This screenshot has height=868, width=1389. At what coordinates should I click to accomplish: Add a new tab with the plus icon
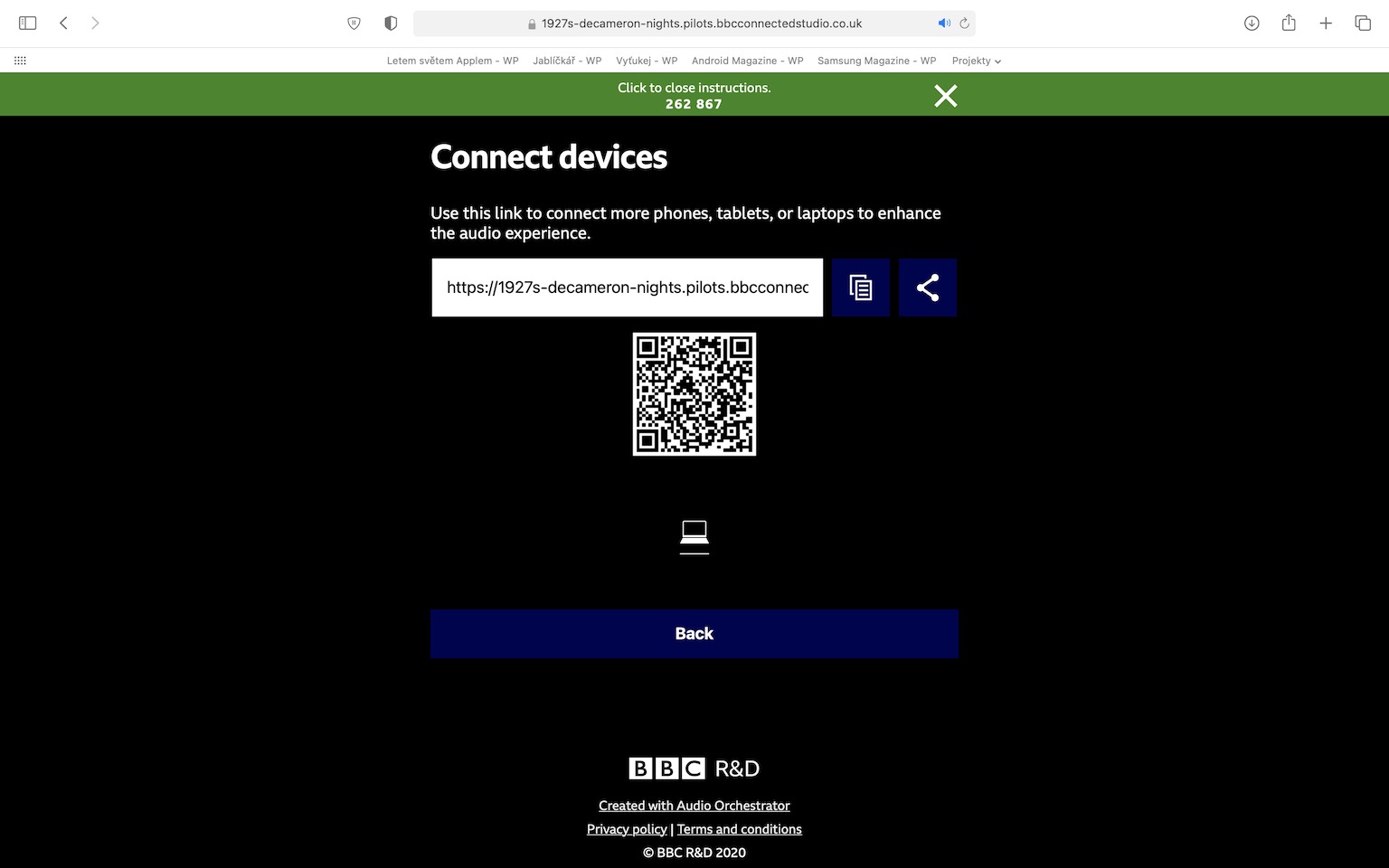(x=1326, y=24)
